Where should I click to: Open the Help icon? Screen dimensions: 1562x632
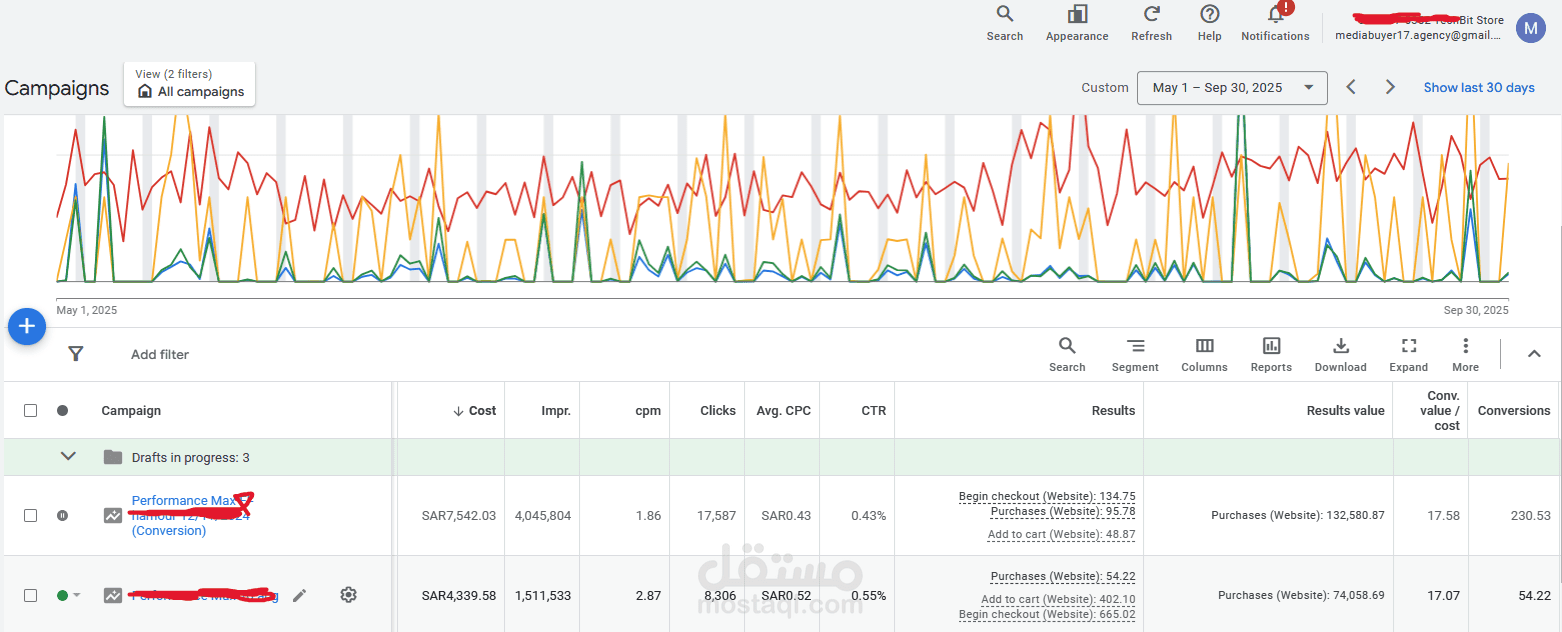click(x=1209, y=15)
